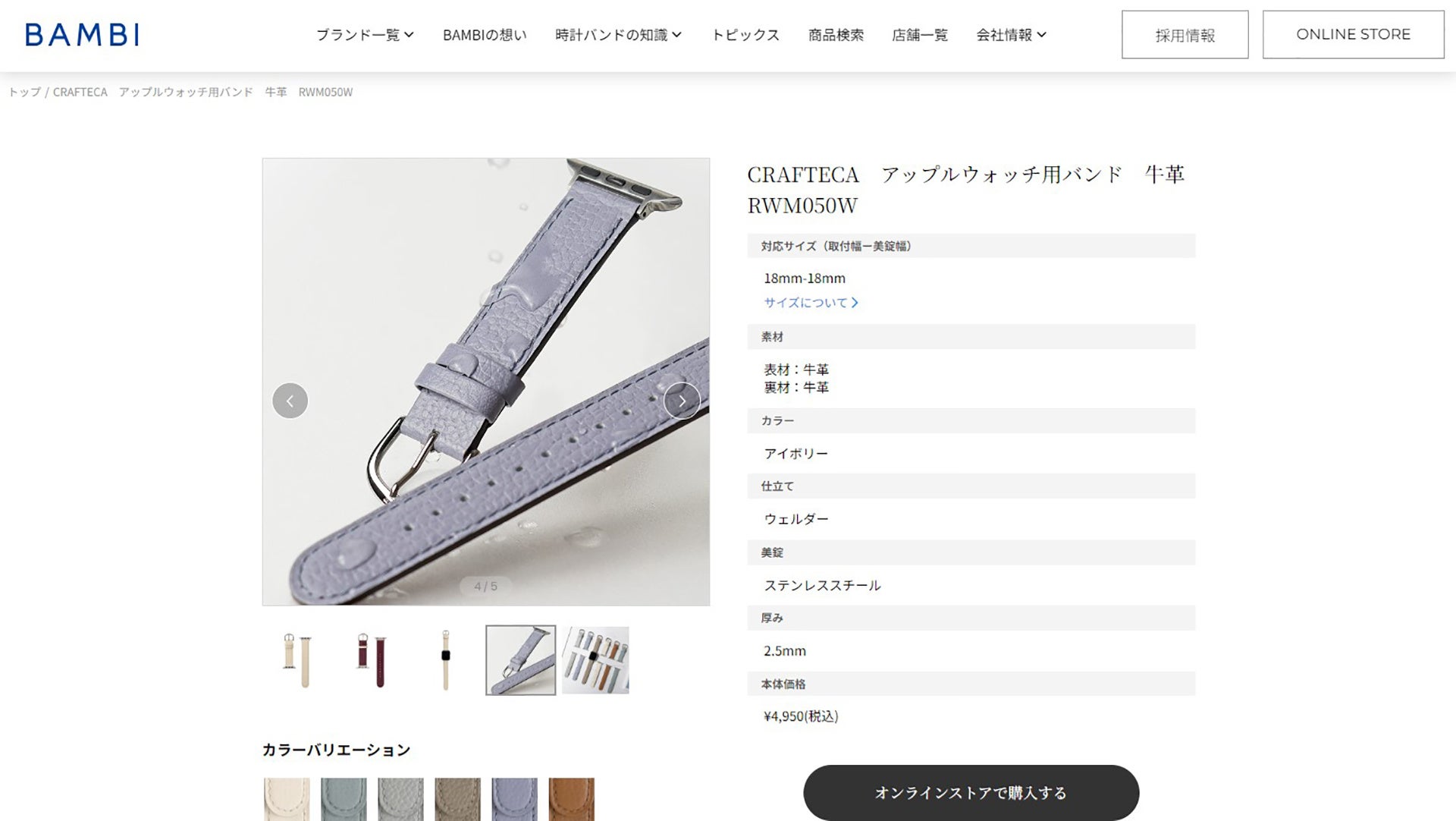Viewport: 1456px width, 821px height.
Task: Open the BAMBIの想い menu item
Action: (485, 35)
